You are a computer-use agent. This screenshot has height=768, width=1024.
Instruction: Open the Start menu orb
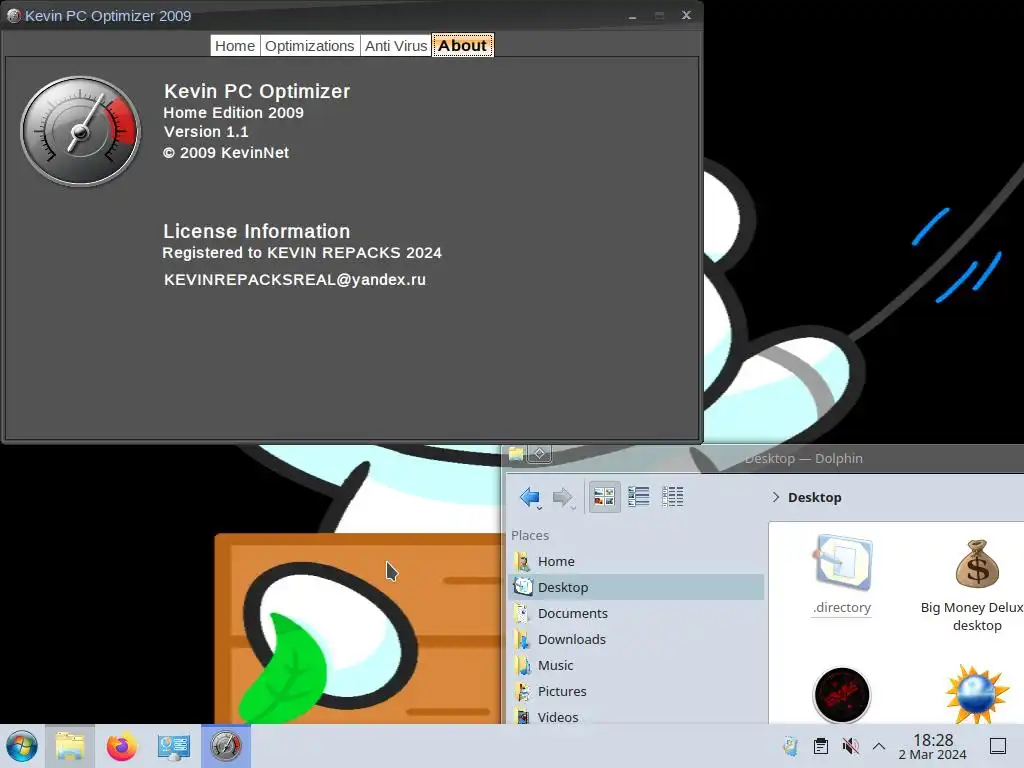(x=22, y=746)
